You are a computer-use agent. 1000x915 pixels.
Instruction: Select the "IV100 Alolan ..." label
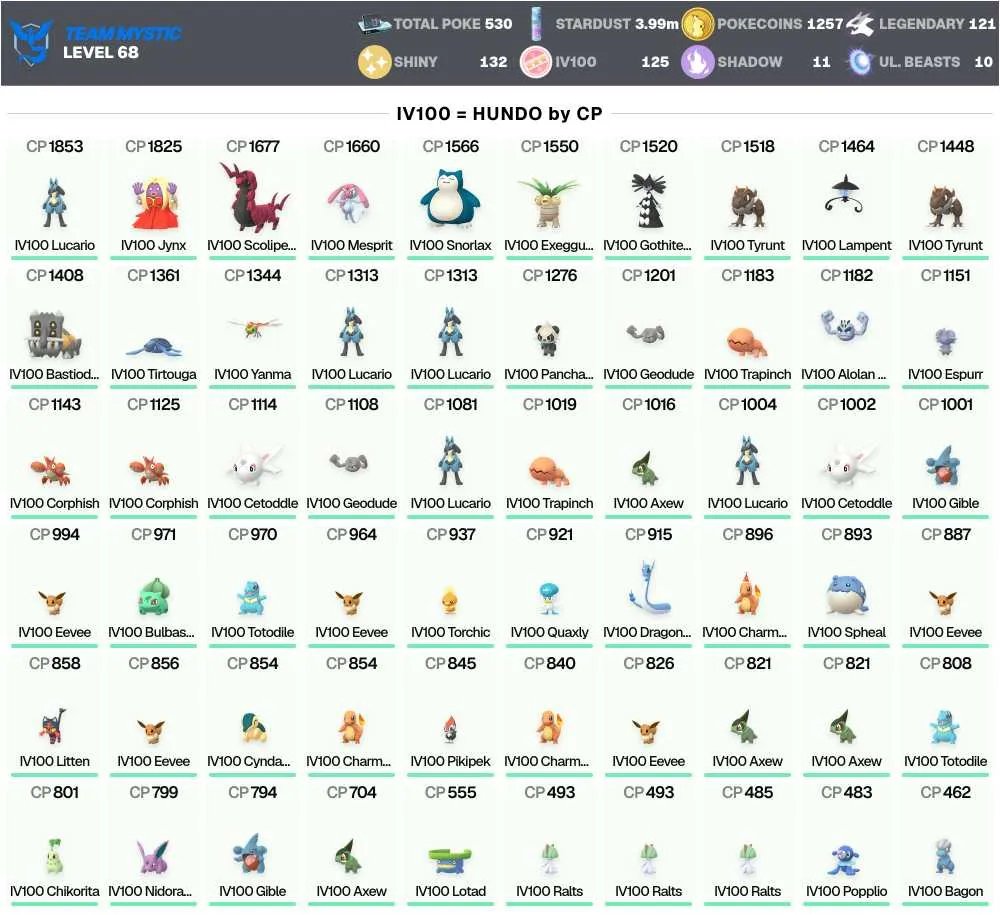[844, 374]
